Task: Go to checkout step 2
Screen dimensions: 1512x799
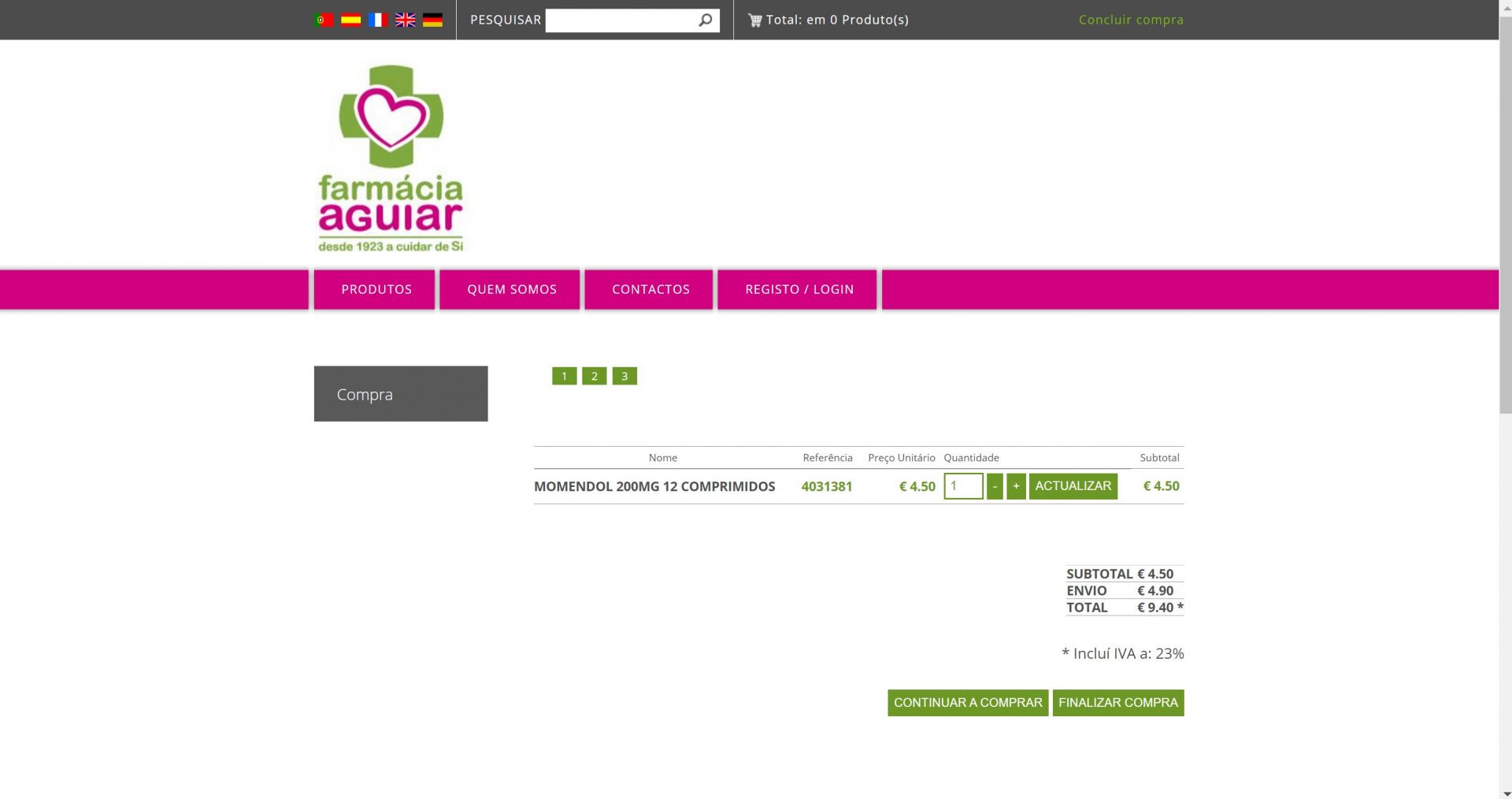Action: tap(595, 377)
